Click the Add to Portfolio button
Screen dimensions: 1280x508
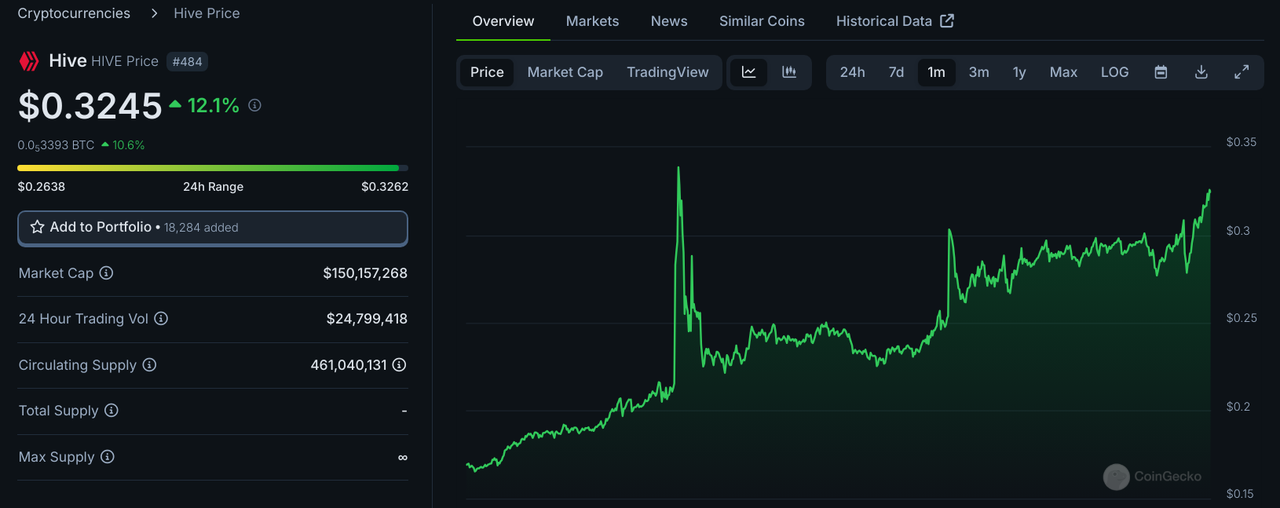213,228
